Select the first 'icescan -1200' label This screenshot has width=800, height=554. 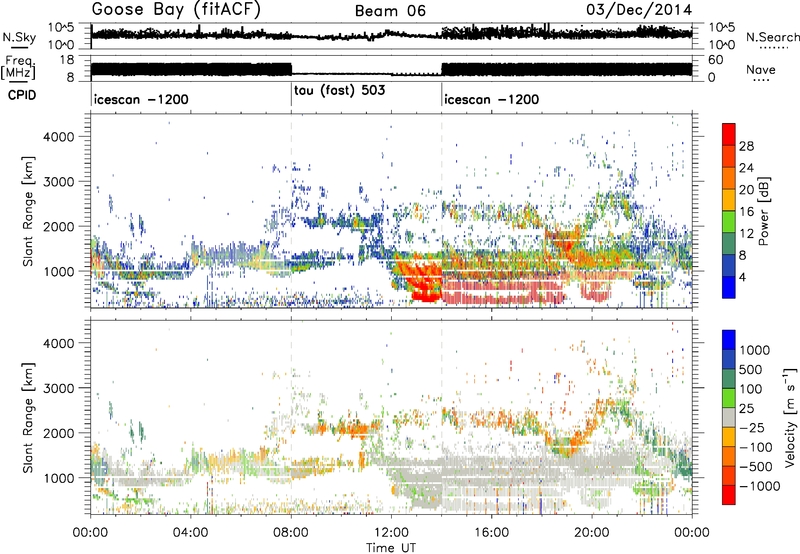(141, 99)
